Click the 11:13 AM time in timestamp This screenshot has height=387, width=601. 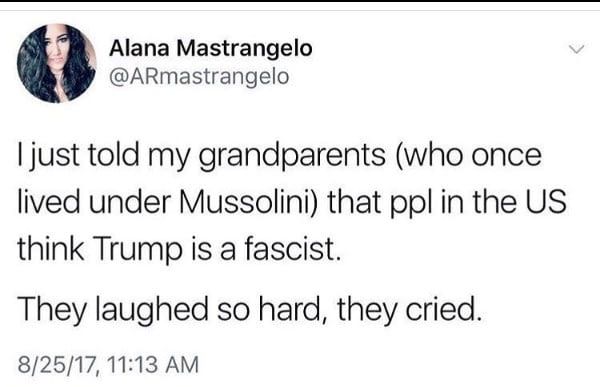click(153, 364)
